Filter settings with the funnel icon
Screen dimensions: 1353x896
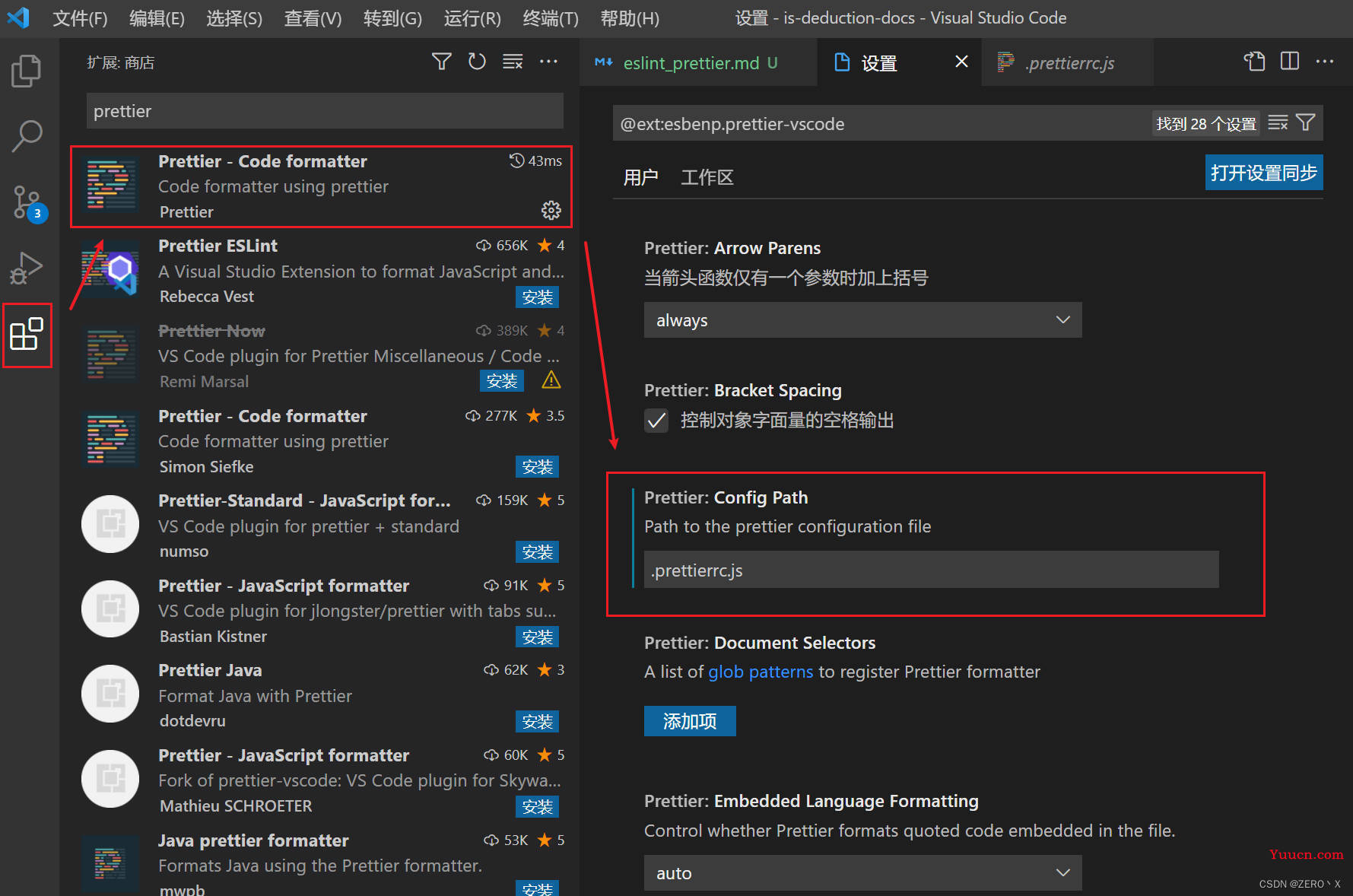tap(1306, 122)
